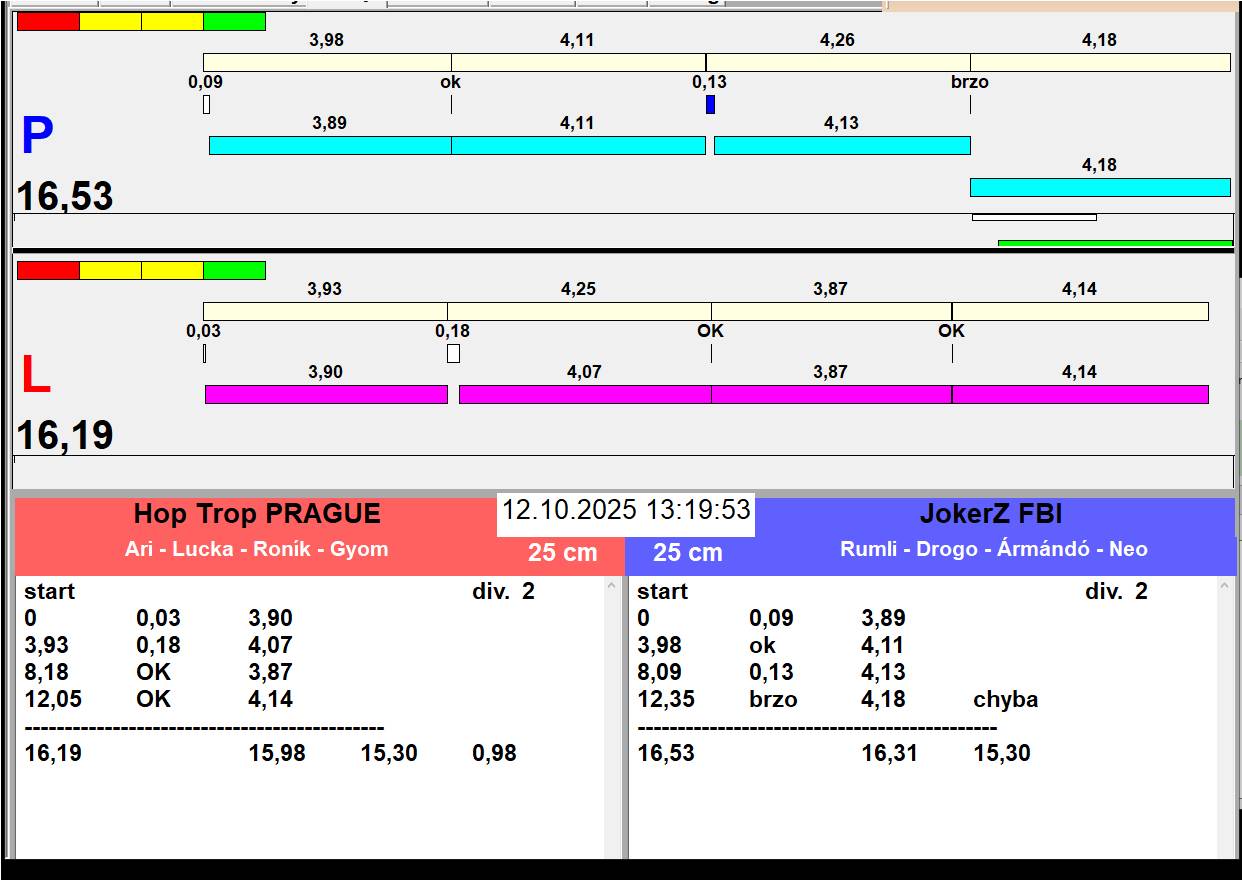Image resolution: width=1242 pixels, height=880 pixels.
Task: Click the cyan 3,89 run bar
Action: coord(330,146)
